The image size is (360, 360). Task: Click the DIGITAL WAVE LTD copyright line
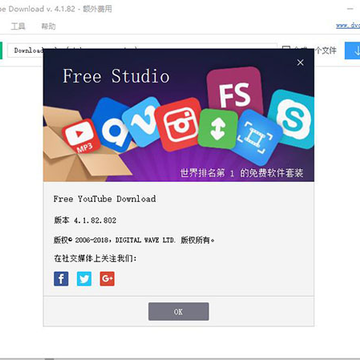click(134, 240)
